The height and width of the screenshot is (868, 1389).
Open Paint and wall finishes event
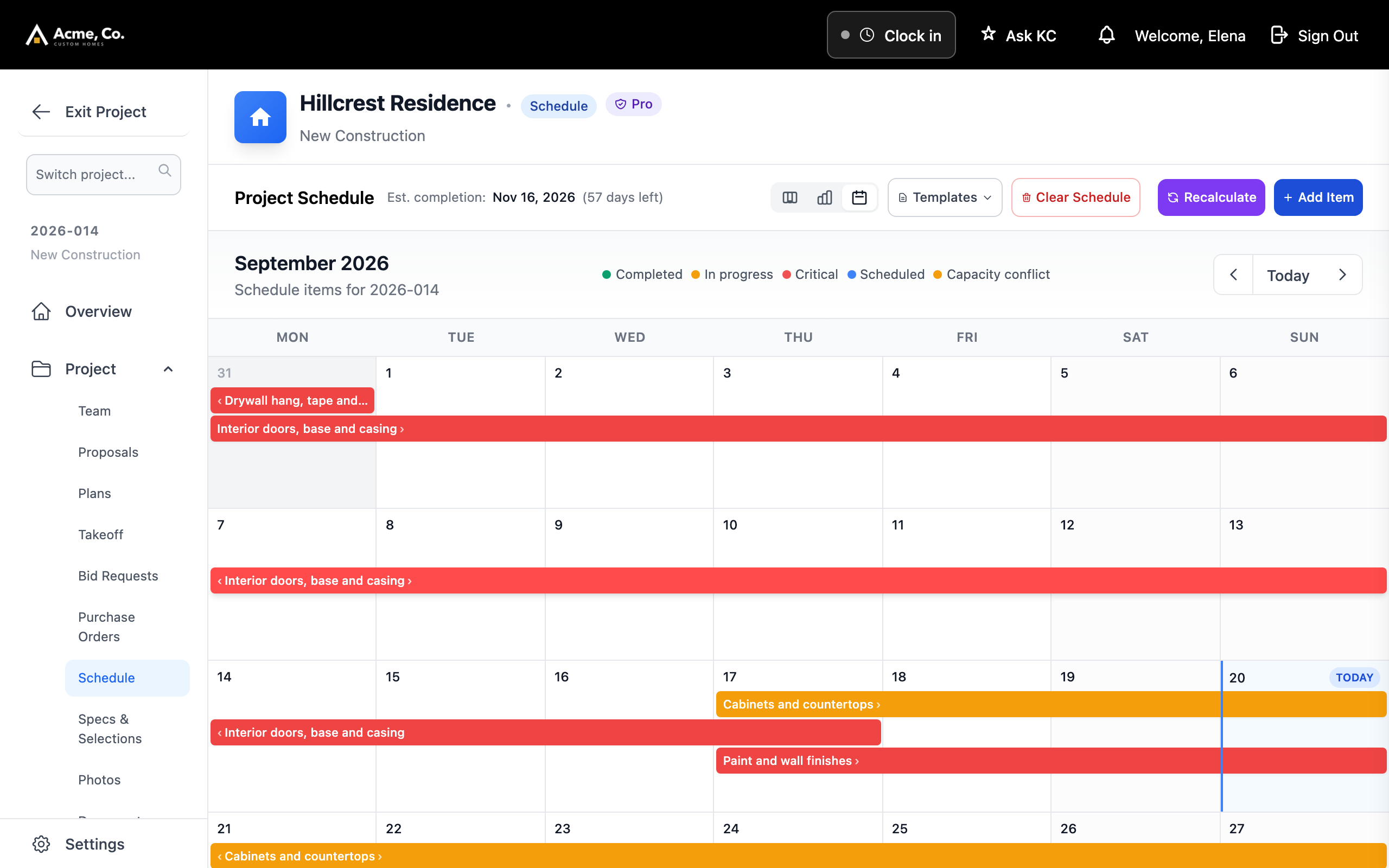(x=1051, y=761)
